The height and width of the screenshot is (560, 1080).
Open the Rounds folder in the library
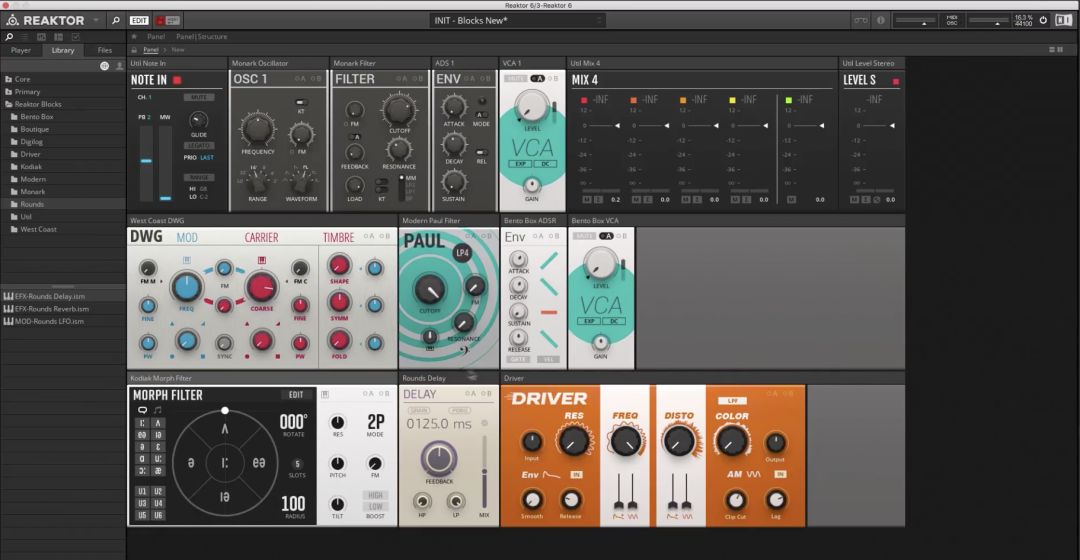pos(32,205)
